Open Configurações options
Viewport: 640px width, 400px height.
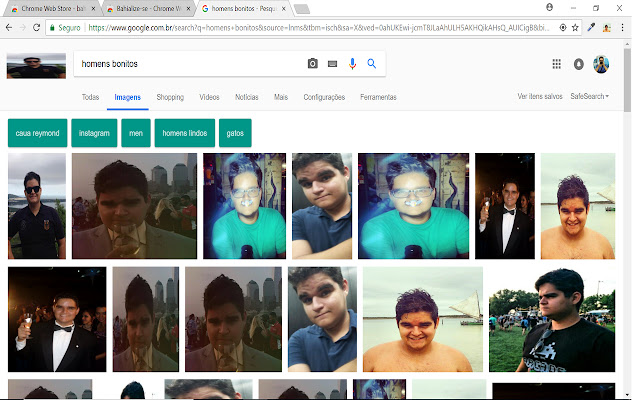tap(324, 97)
